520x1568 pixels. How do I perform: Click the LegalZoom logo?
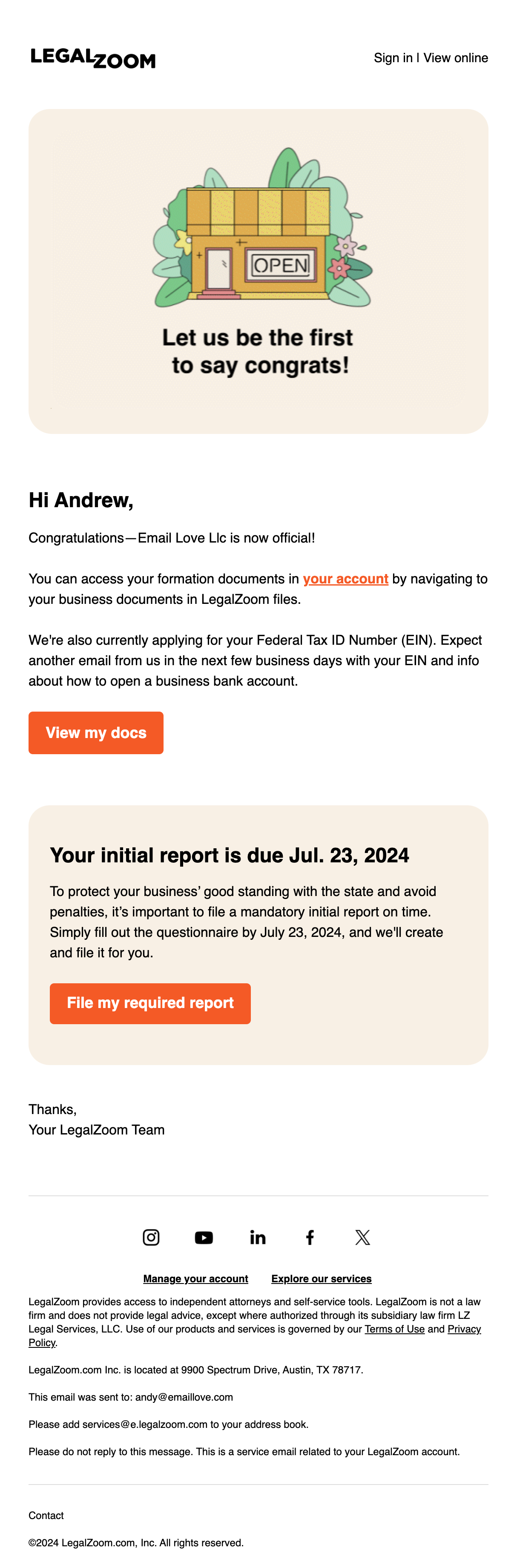point(93,58)
